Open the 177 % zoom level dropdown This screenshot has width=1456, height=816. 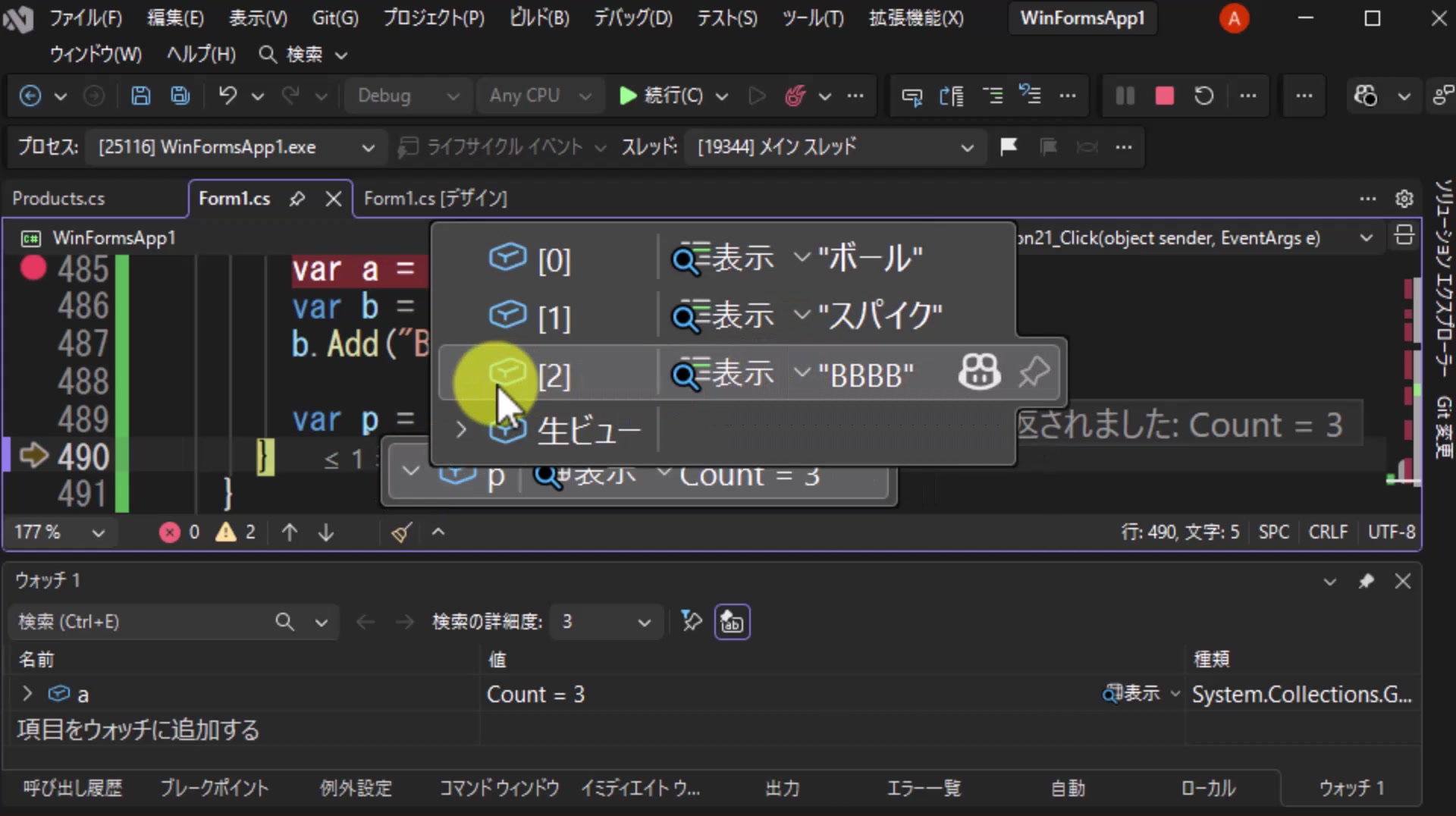tap(59, 532)
